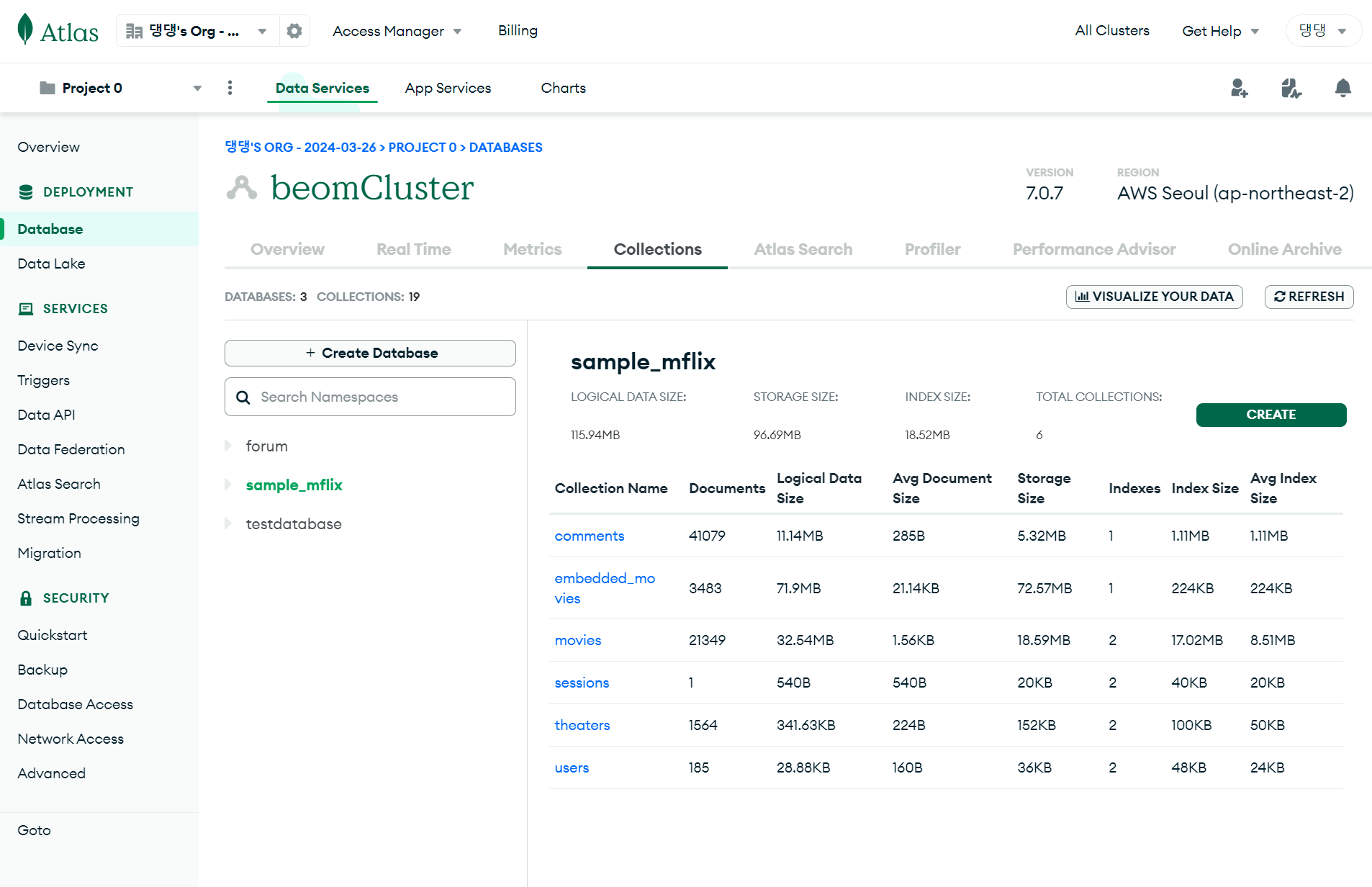Viewport: 1372px width, 887px height.
Task: Open the Project 0 selector dropdown
Action: click(x=121, y=88)
